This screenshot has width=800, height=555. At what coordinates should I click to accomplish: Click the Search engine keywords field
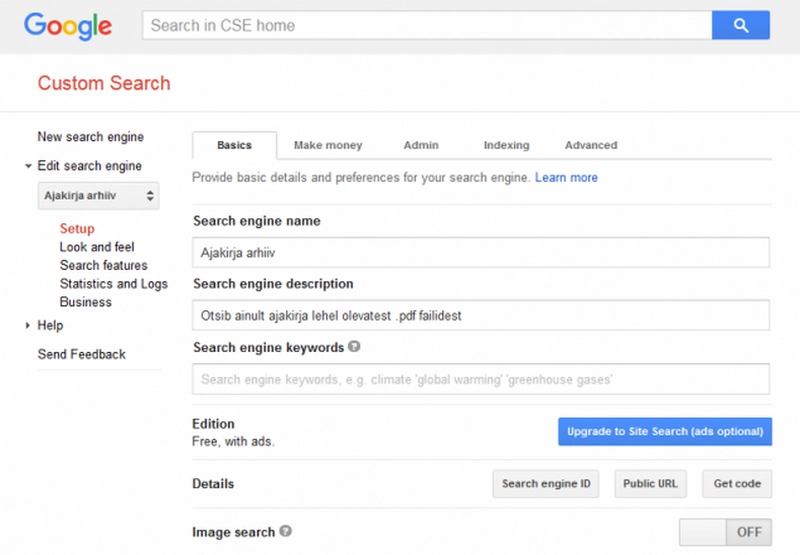pyautogui.click(x=481, y=379)
